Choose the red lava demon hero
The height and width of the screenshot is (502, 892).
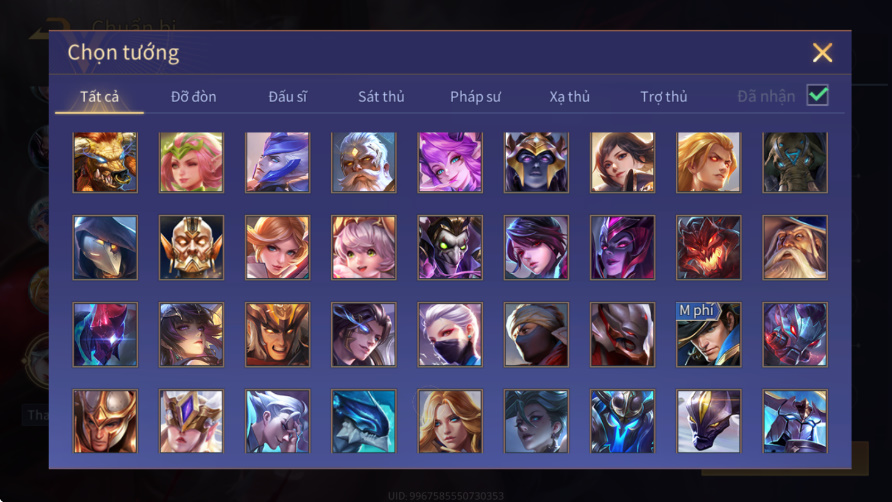(x=708, y=248)
